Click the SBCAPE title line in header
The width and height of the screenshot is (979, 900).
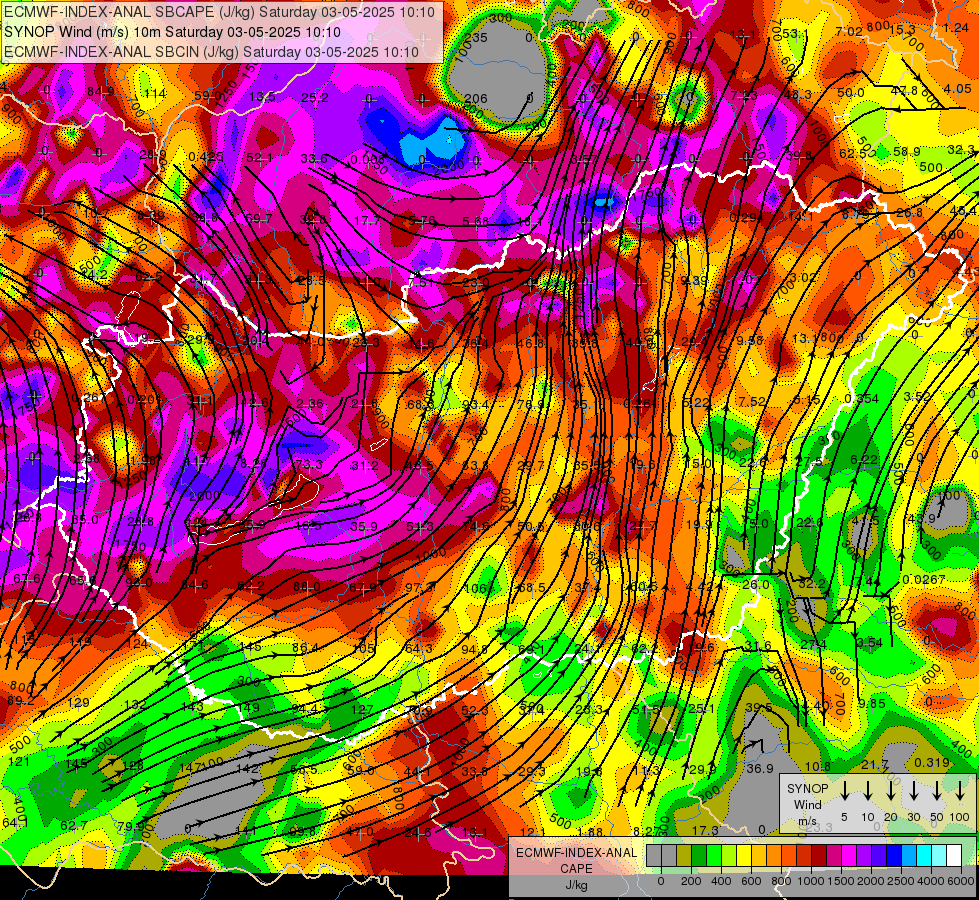pyautogui.click(x=219, y=12)
